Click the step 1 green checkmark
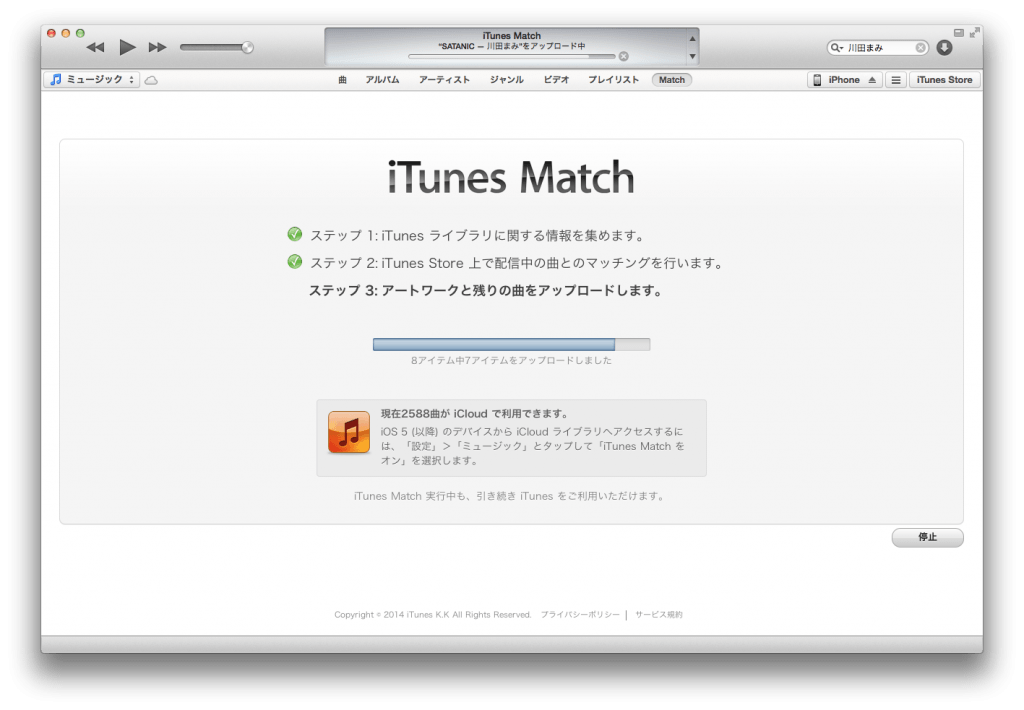The width and height of the screenshot is (1024, 710). pos(295,234)
